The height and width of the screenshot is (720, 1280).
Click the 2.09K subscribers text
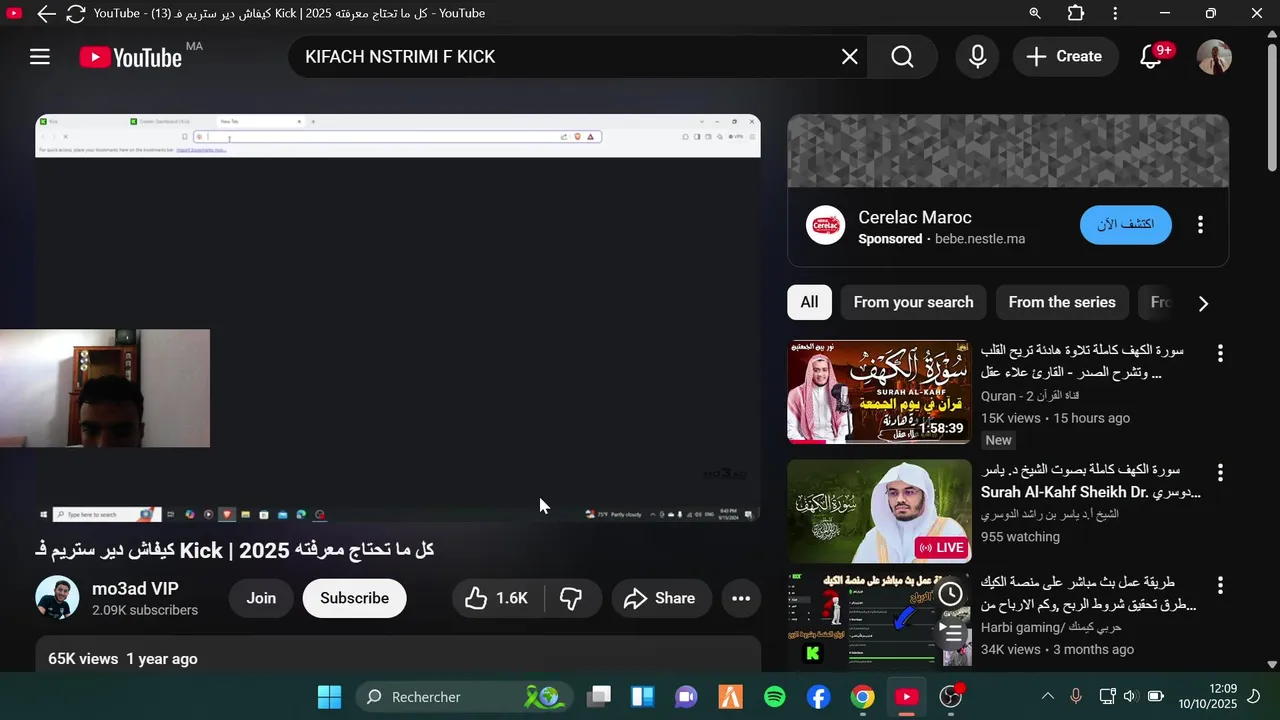(145, 610)
